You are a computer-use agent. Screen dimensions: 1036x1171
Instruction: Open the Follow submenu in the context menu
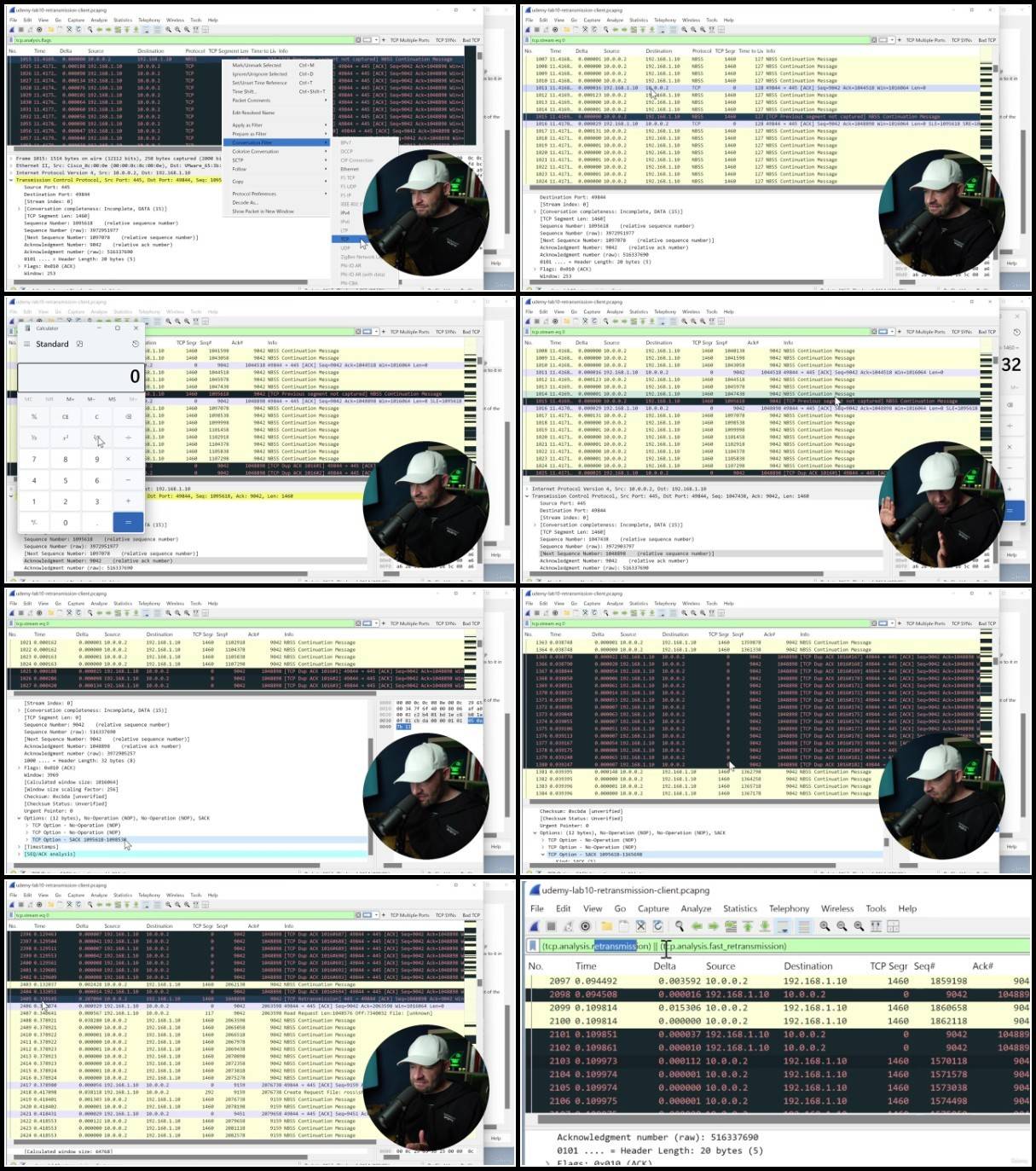[x=278, y=169]
